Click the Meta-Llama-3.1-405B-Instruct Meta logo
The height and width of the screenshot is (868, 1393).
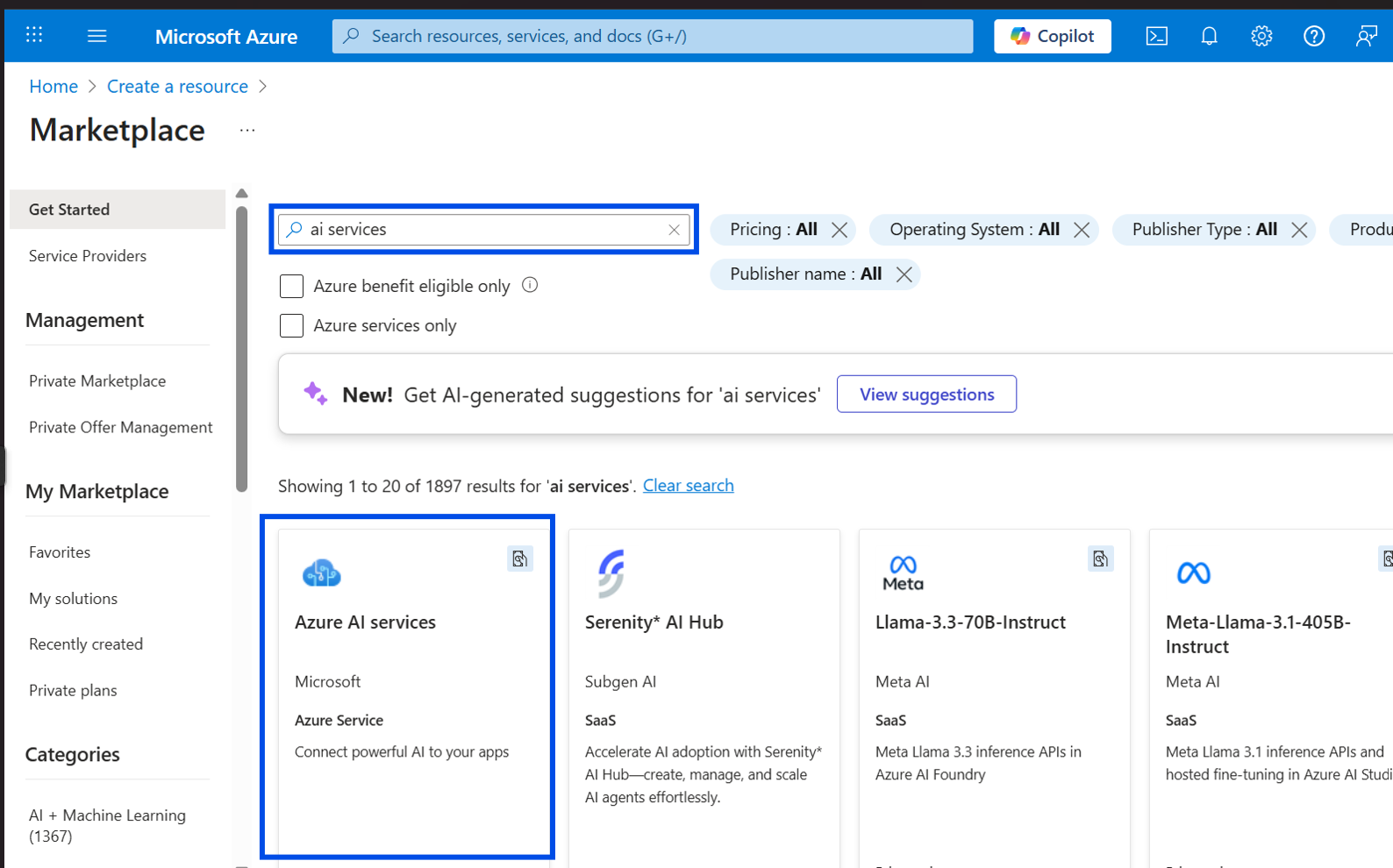pyautogui.click(x=1194, y=573)
